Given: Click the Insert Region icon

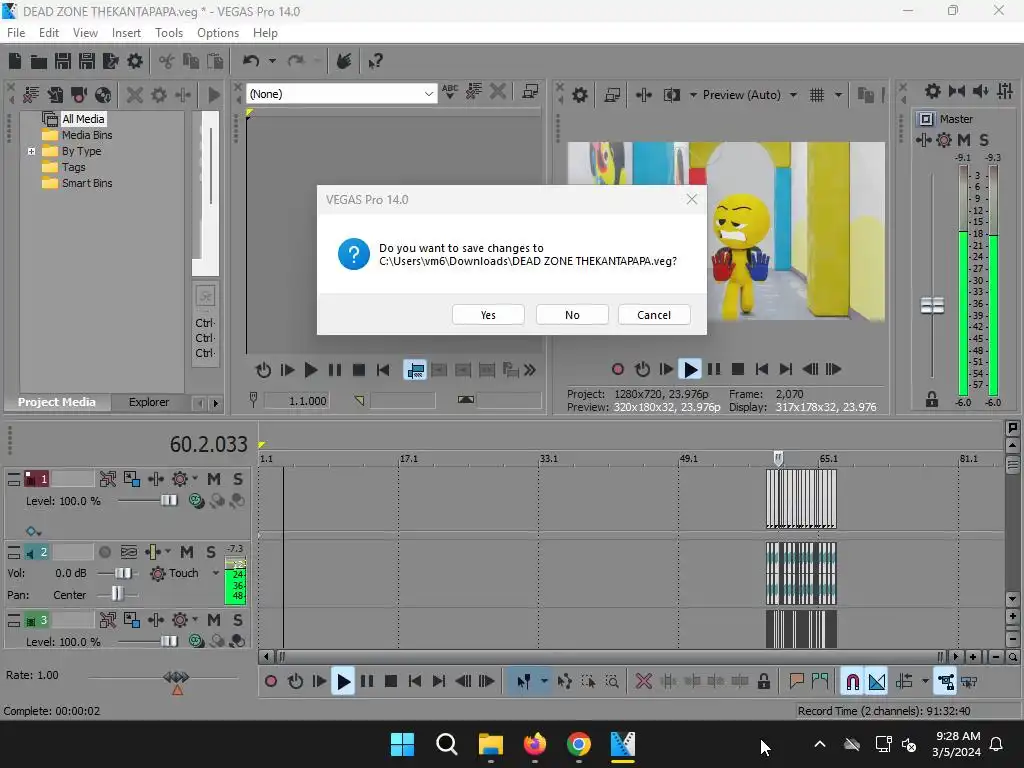Looking at the screenshot, I should [x=820, y=682].
